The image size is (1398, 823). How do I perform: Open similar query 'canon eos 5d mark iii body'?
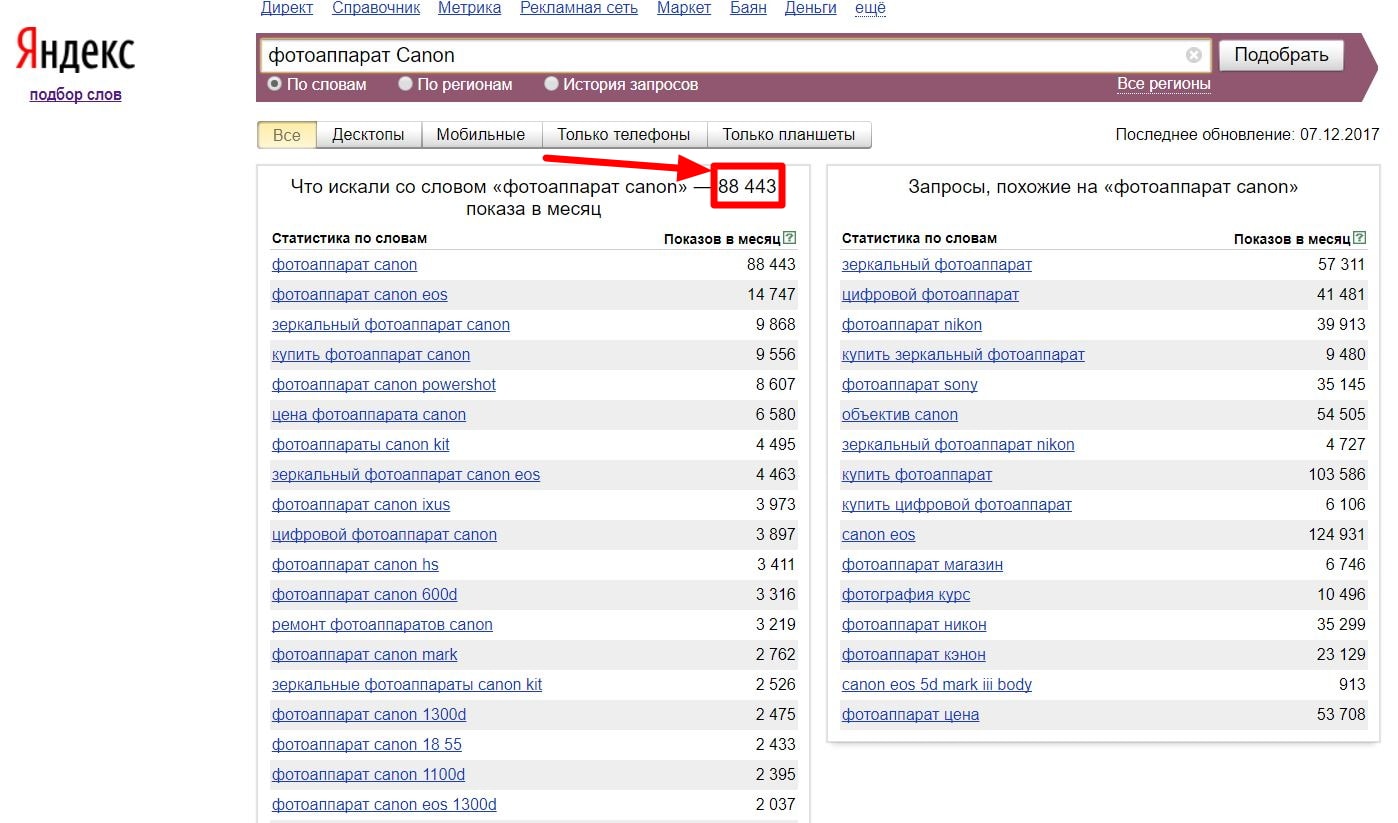[x=937, y=685]
